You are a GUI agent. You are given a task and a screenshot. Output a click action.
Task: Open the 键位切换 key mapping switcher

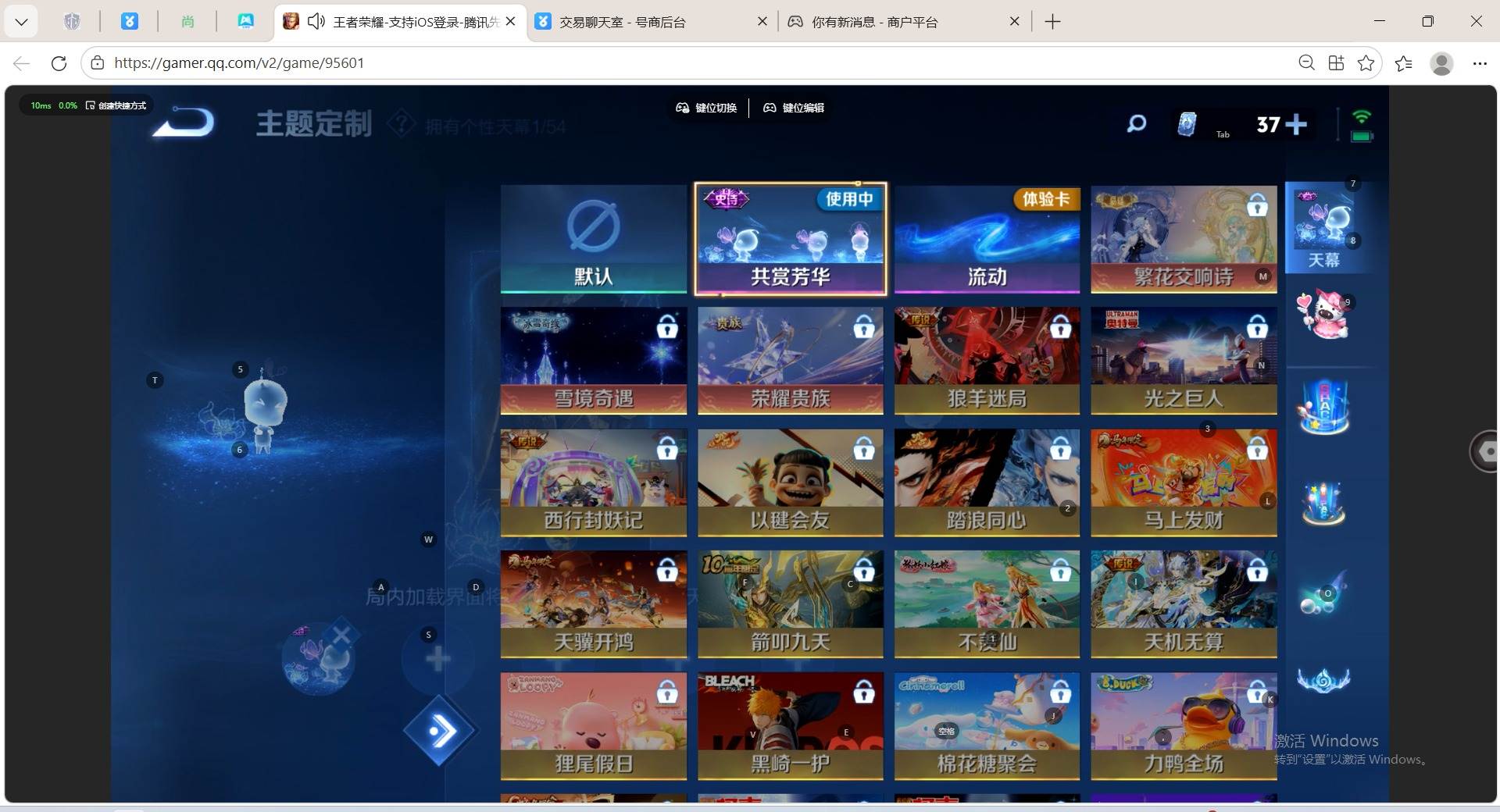[x=706, y=108]
